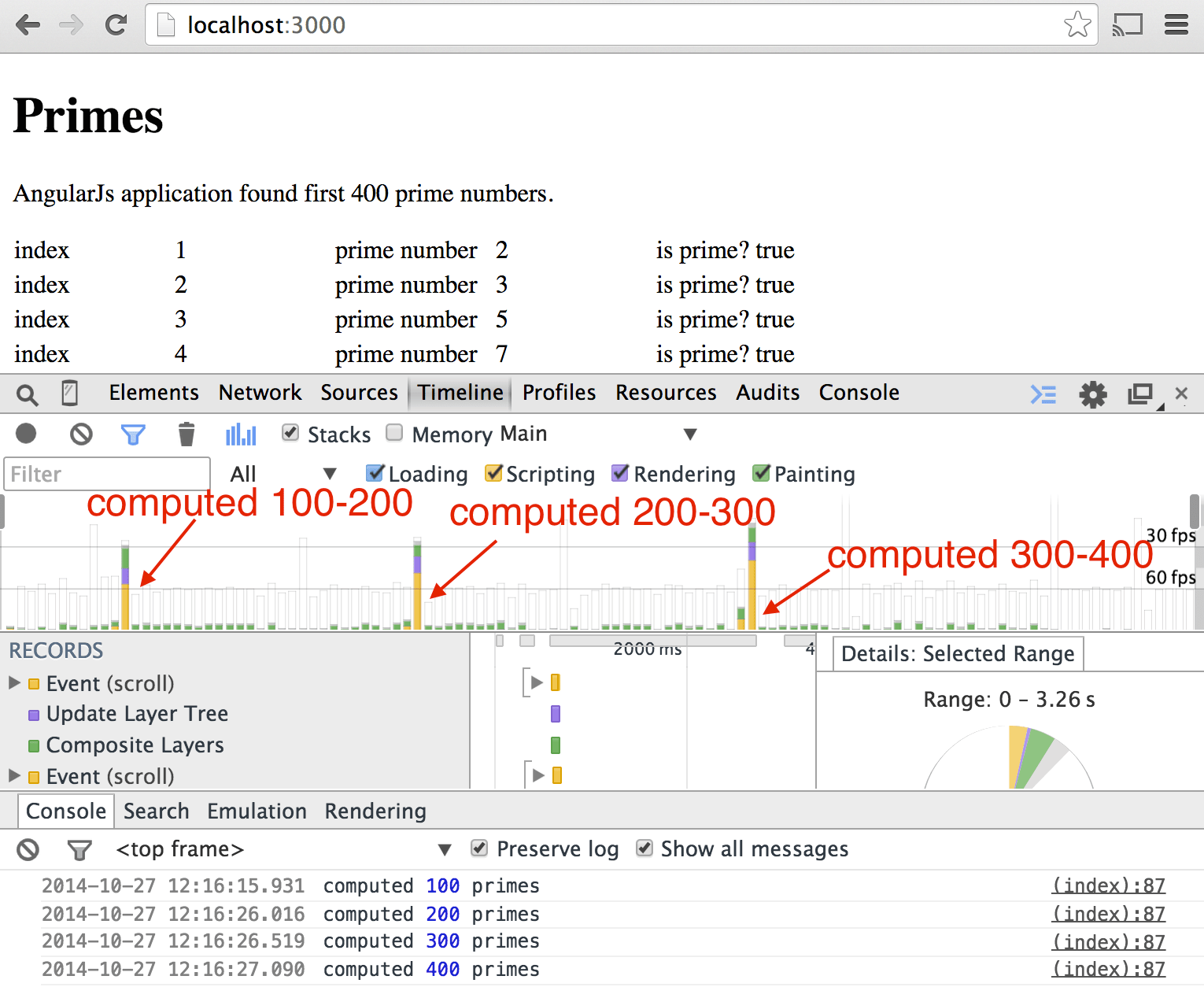Switch to the Profiles panel
This screenshot has height=987, width=1204.
pos(558,393)
